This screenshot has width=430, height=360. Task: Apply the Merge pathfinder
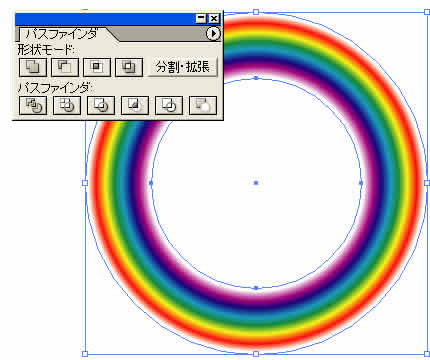coord(101,105)
